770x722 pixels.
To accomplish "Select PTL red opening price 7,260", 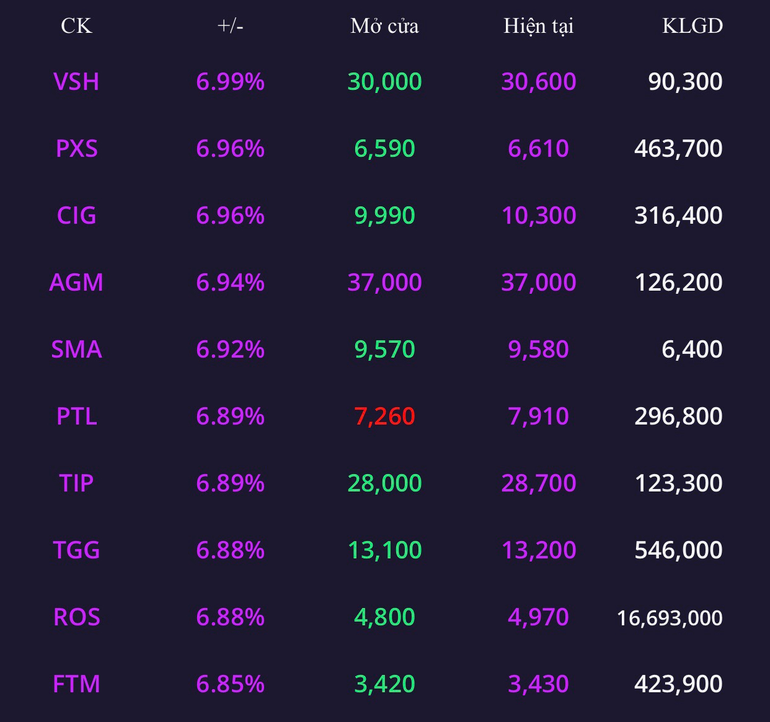I will pyautogui.click(x=385, y=416).
